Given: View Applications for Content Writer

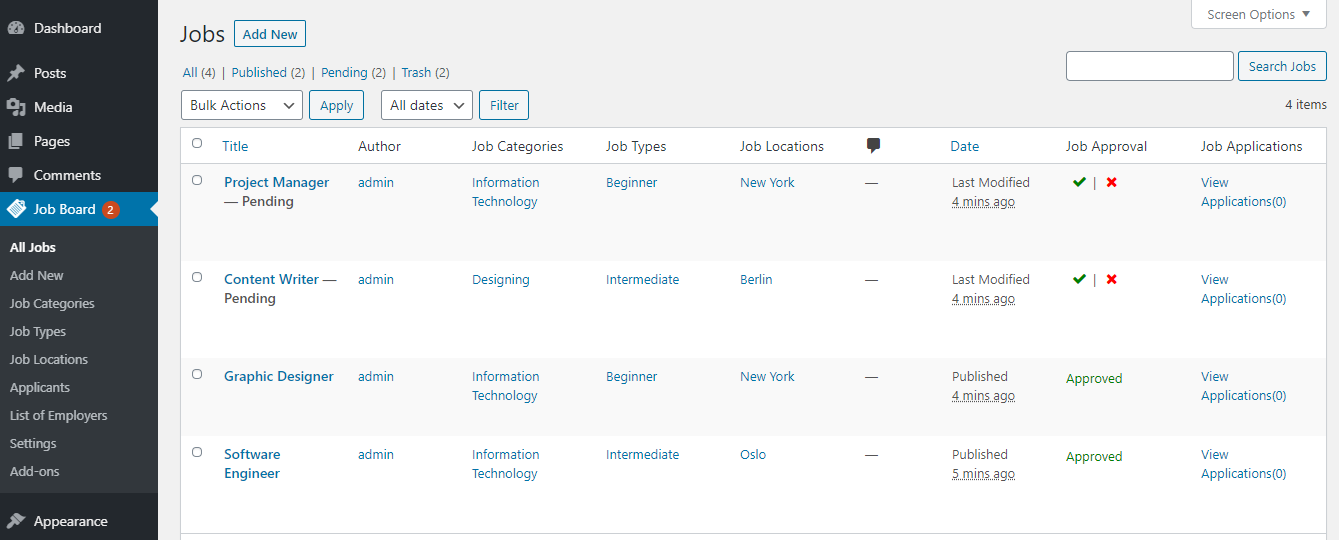Looking at the screenshot, I should [x=1243, y=289].
